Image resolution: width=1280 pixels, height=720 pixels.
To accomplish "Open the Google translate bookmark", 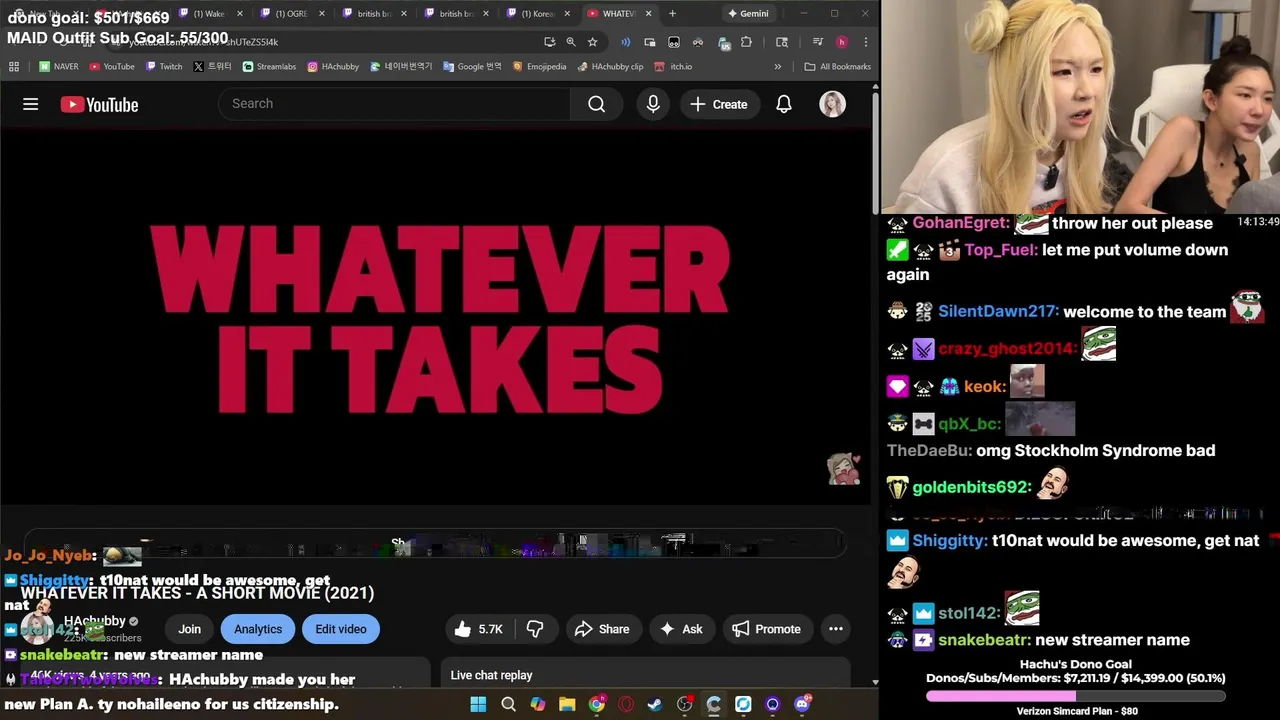I will click(470, 67).
